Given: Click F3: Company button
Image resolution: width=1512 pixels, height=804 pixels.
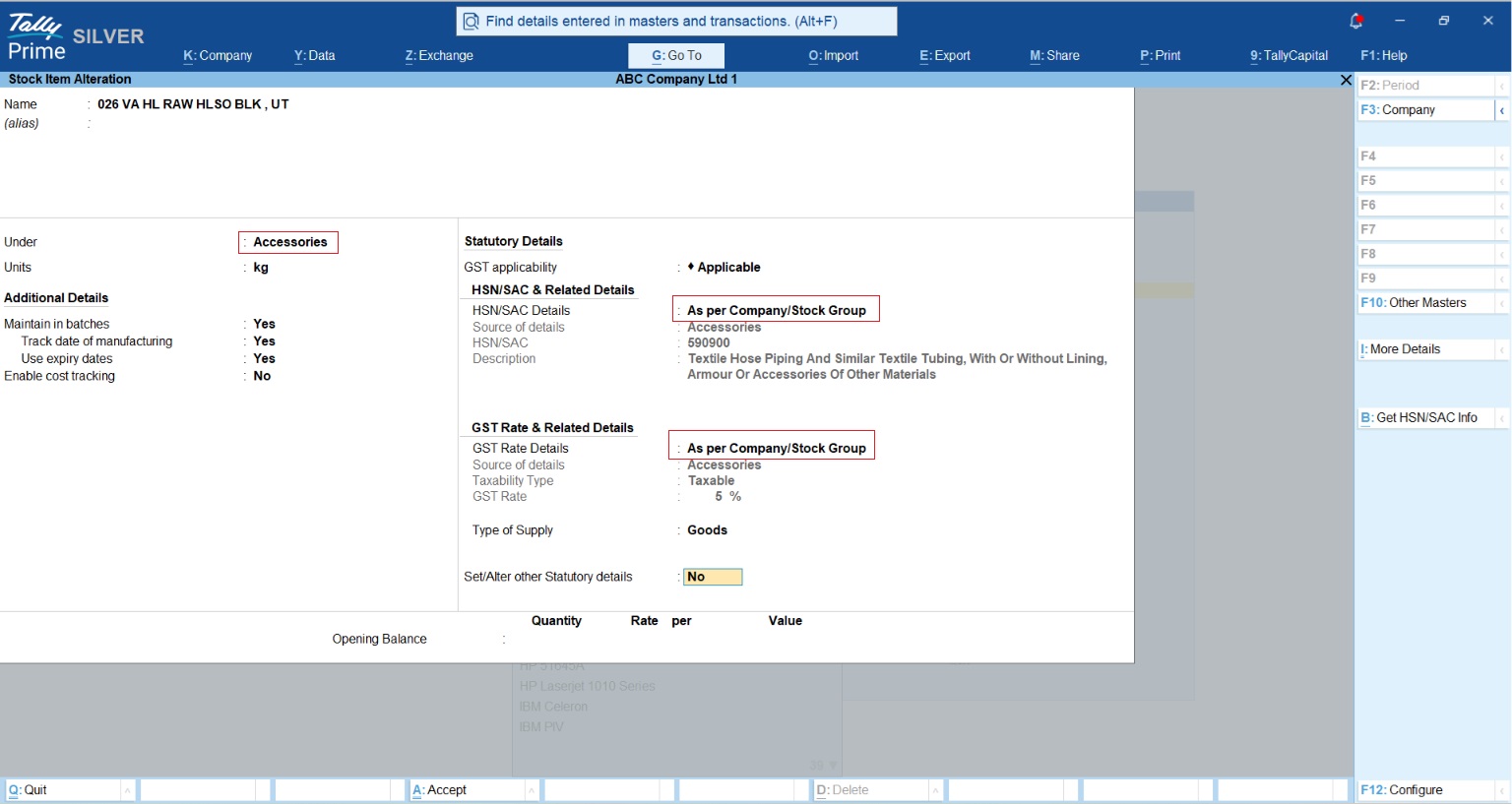Looking at the screenshot, I should (1425, 110).
